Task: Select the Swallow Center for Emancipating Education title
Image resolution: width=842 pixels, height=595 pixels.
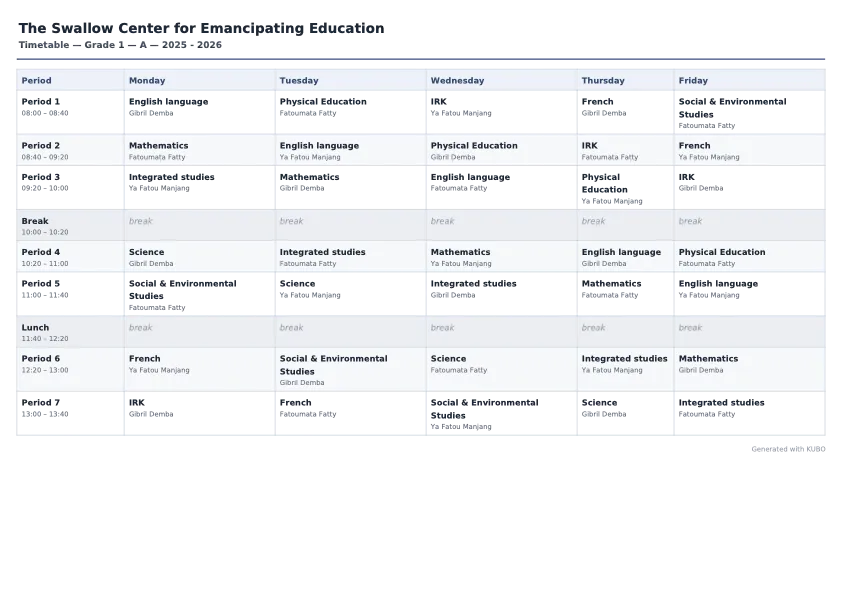Action: click(201, 28)
